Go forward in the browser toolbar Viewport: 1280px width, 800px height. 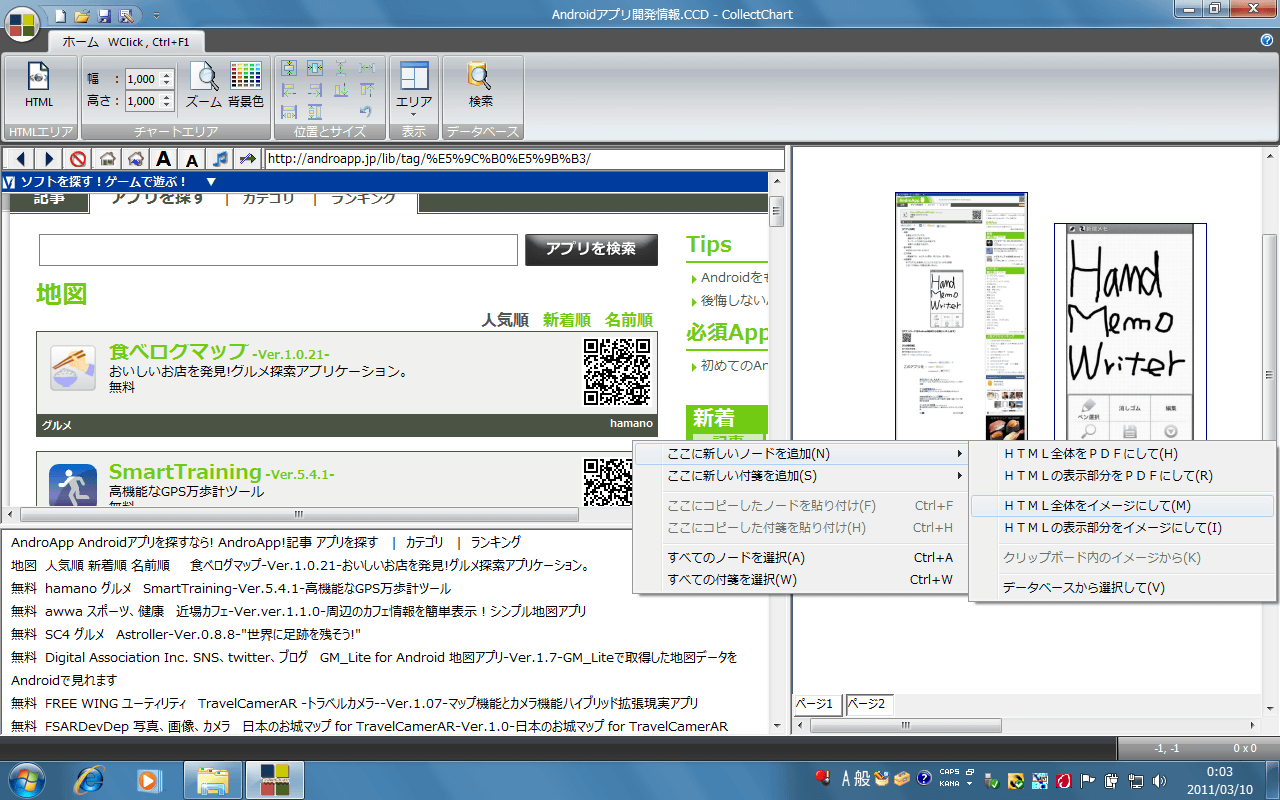pyautogui.click(x=48, y=159)
